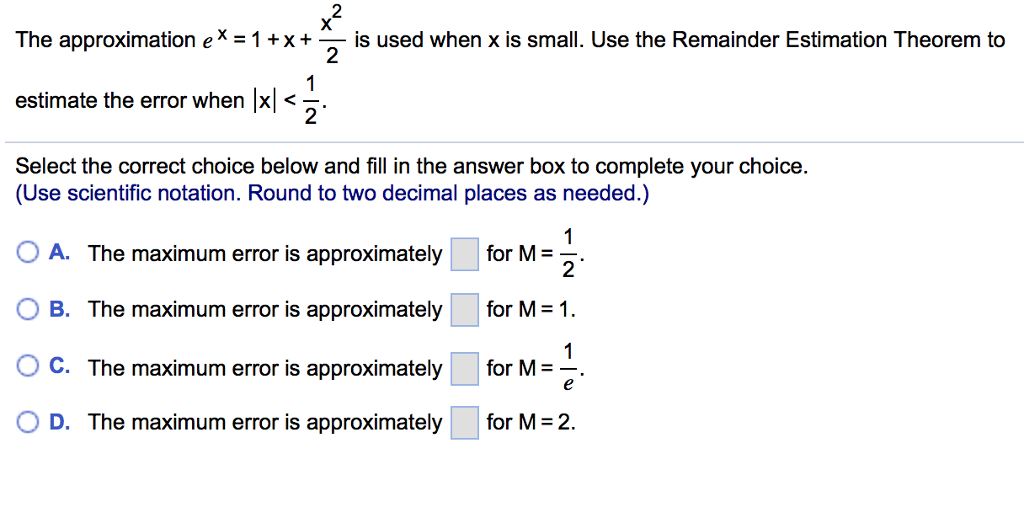Click the 'for M = 1/e' text
Image resolution: width=1024 pixels, height=507 pixels.
click(534, 369)
